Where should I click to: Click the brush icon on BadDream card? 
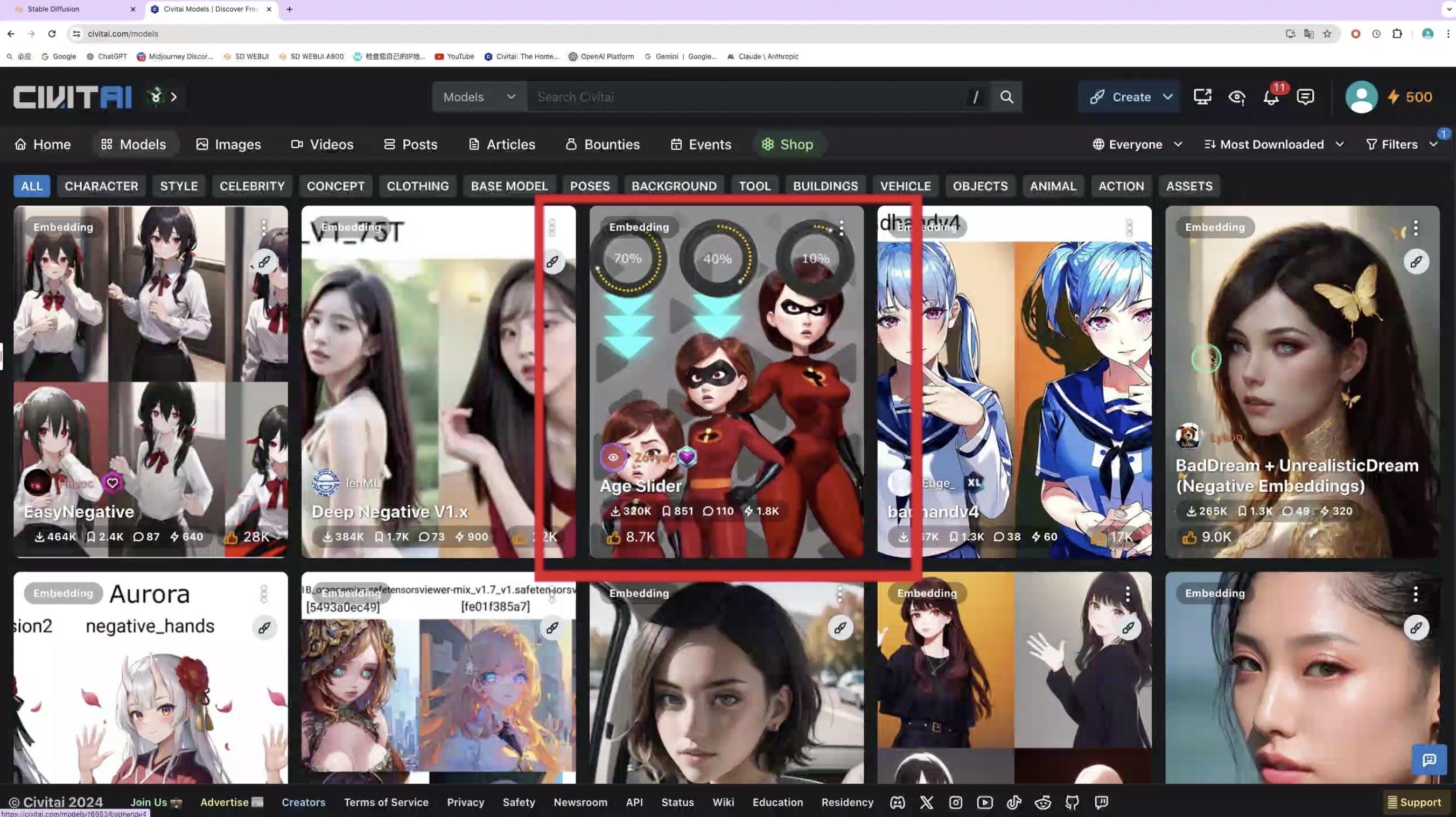tap(1416, 262)
